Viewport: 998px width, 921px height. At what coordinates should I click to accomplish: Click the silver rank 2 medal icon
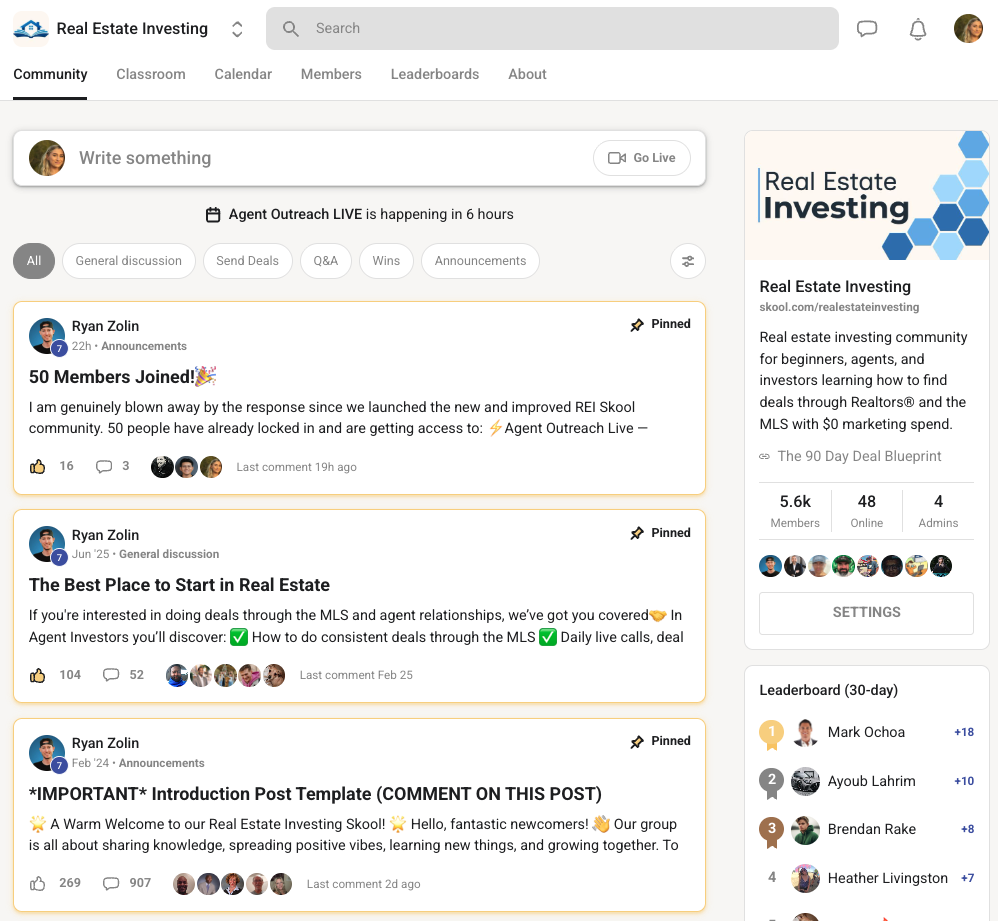pyautogui.click(x=771, y=783)
